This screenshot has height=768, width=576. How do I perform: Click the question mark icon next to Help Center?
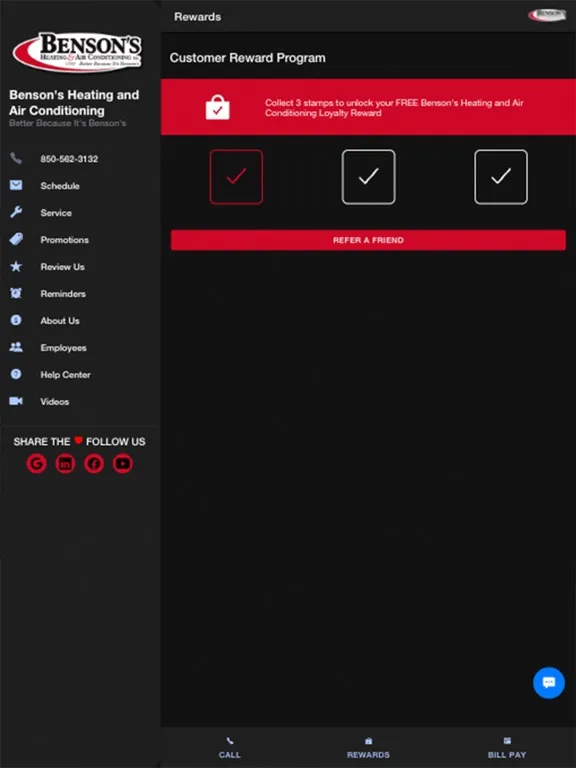tap(16, 374)
